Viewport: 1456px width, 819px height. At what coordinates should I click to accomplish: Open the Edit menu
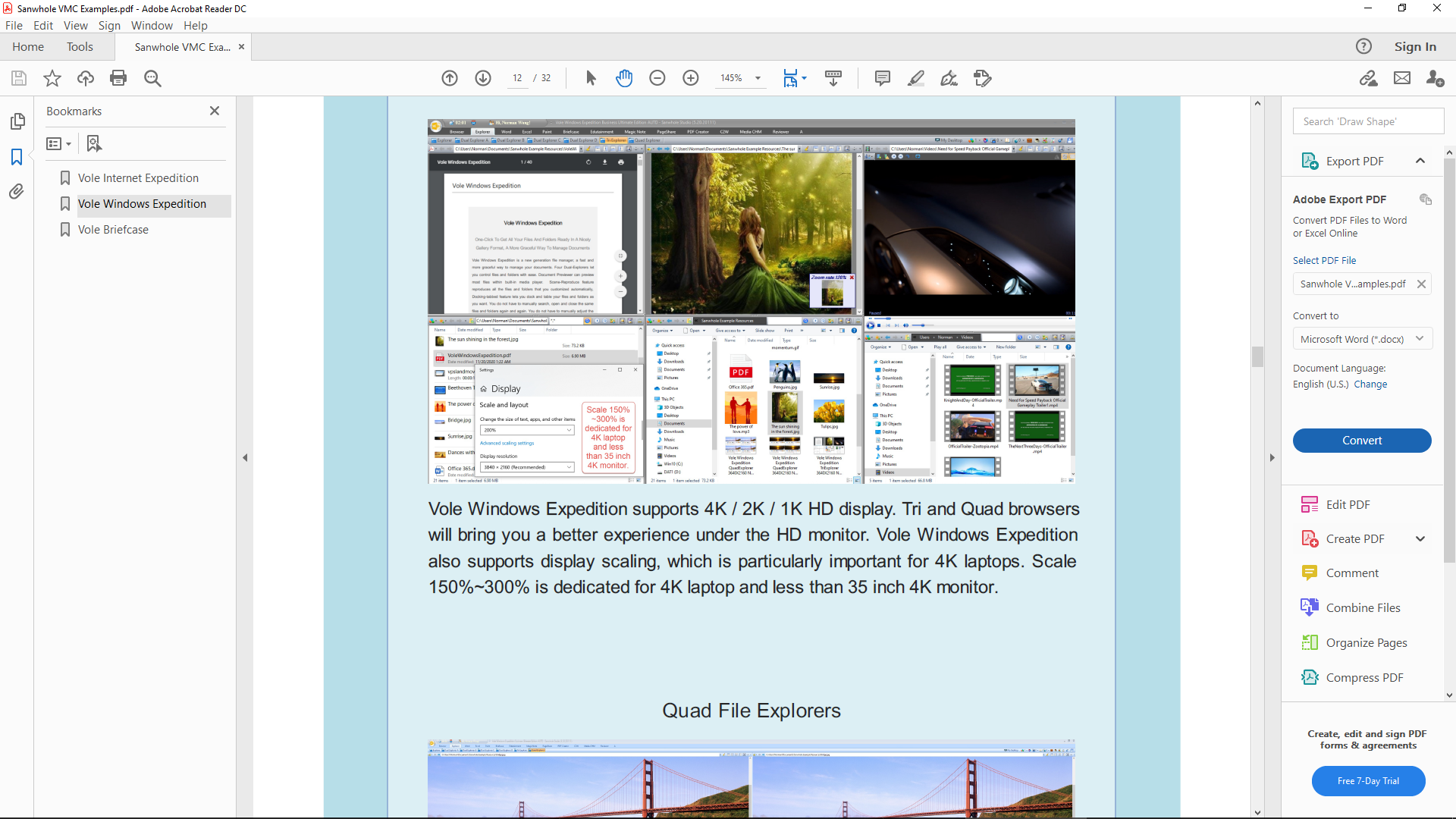click(x=43, y=26)
